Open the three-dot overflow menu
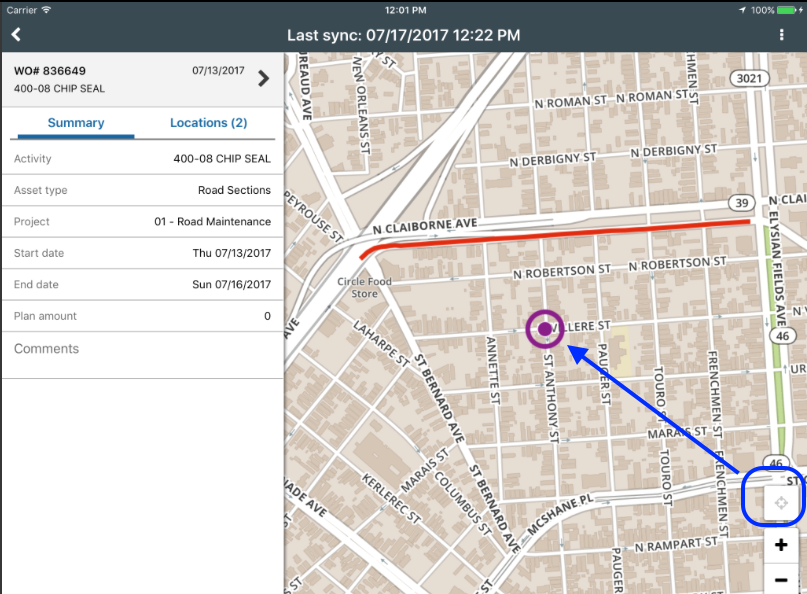This screenshot has width=807, height=594. point(781,35)
